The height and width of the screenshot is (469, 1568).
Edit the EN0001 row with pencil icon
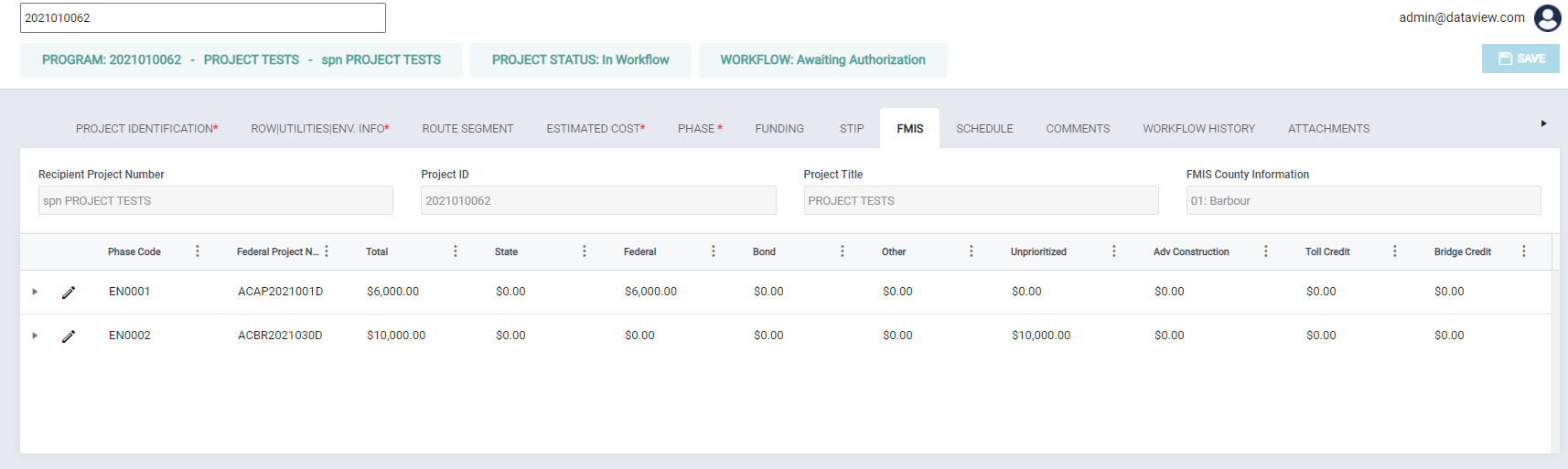click(69, 293)
